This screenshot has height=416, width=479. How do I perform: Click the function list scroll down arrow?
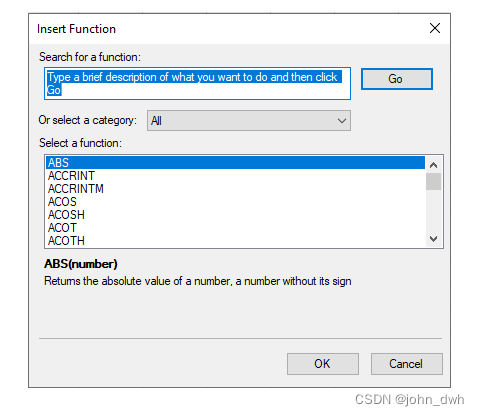tap(433, 239)
